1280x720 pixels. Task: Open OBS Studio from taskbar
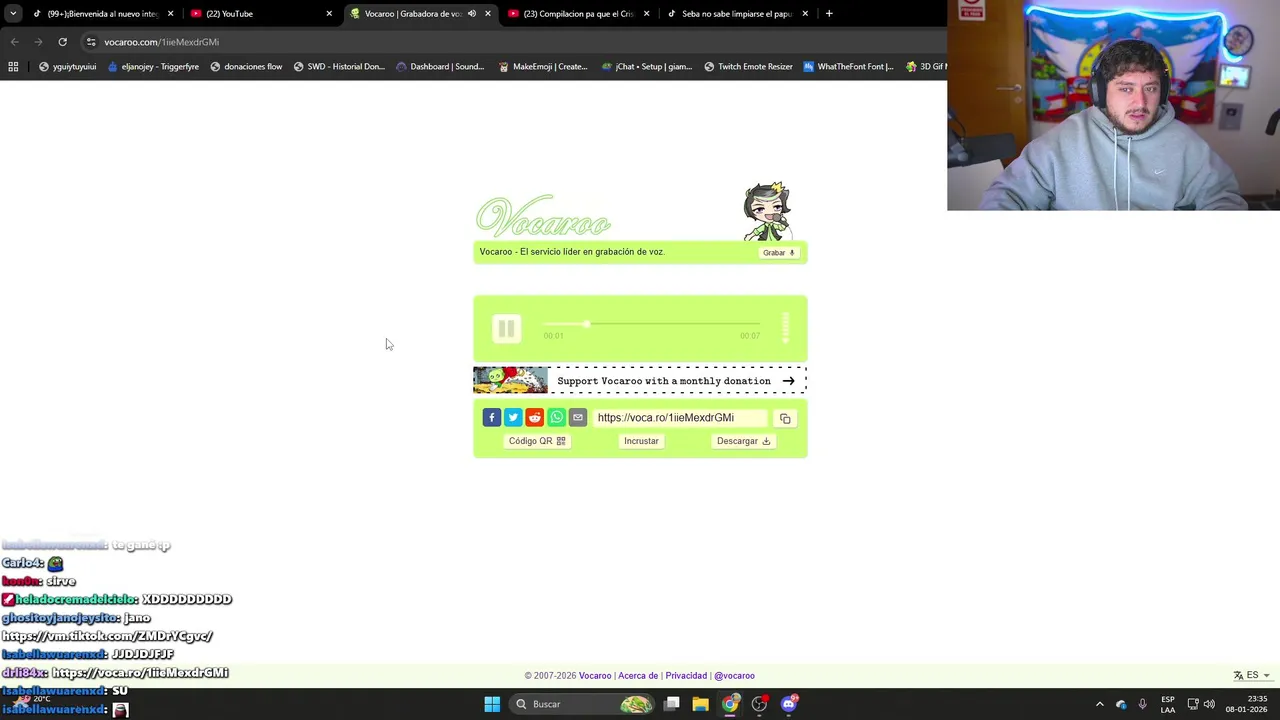[x=759, y=704]
